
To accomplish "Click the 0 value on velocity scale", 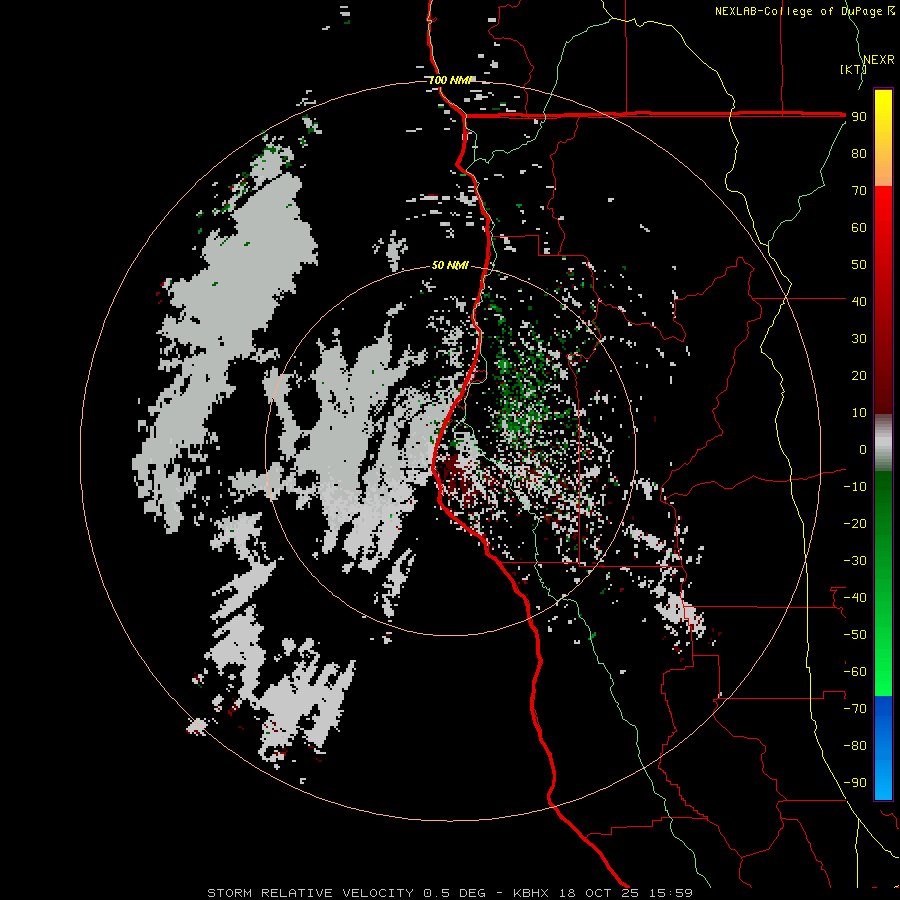I will (863, 449).
